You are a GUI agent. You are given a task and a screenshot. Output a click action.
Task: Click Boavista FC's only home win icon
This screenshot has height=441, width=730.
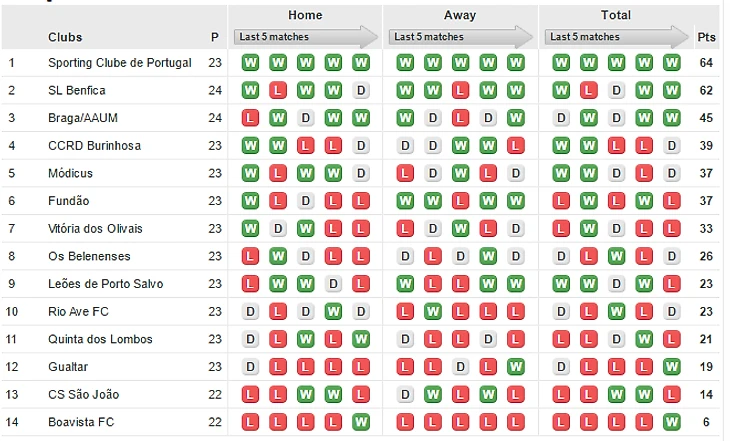coord(360,422)
